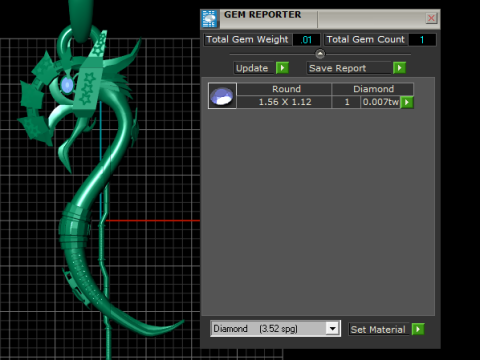Click the Total Gem Weight label
This screenshot has height=360, width=480.
click(x=247, y=40)
